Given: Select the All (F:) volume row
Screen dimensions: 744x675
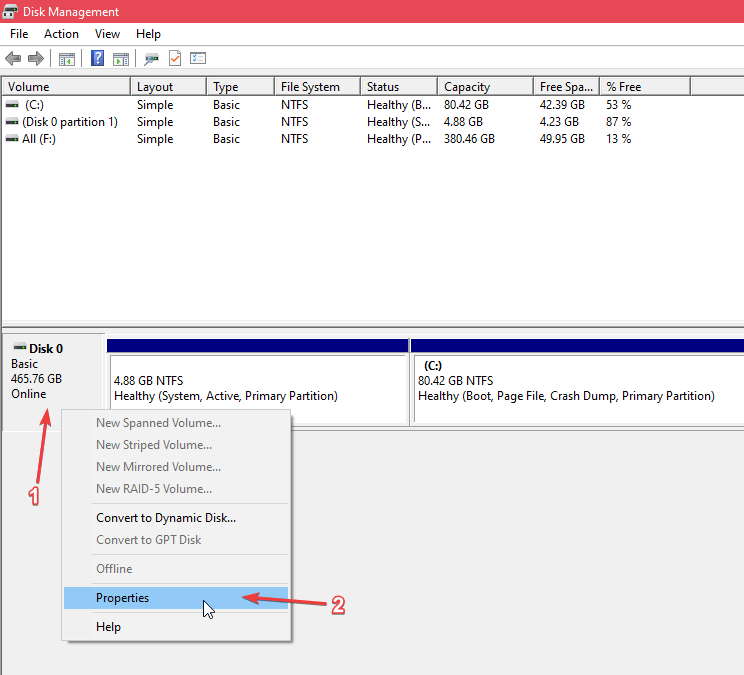Looking at the screenshot, I should tap(40, 139).
